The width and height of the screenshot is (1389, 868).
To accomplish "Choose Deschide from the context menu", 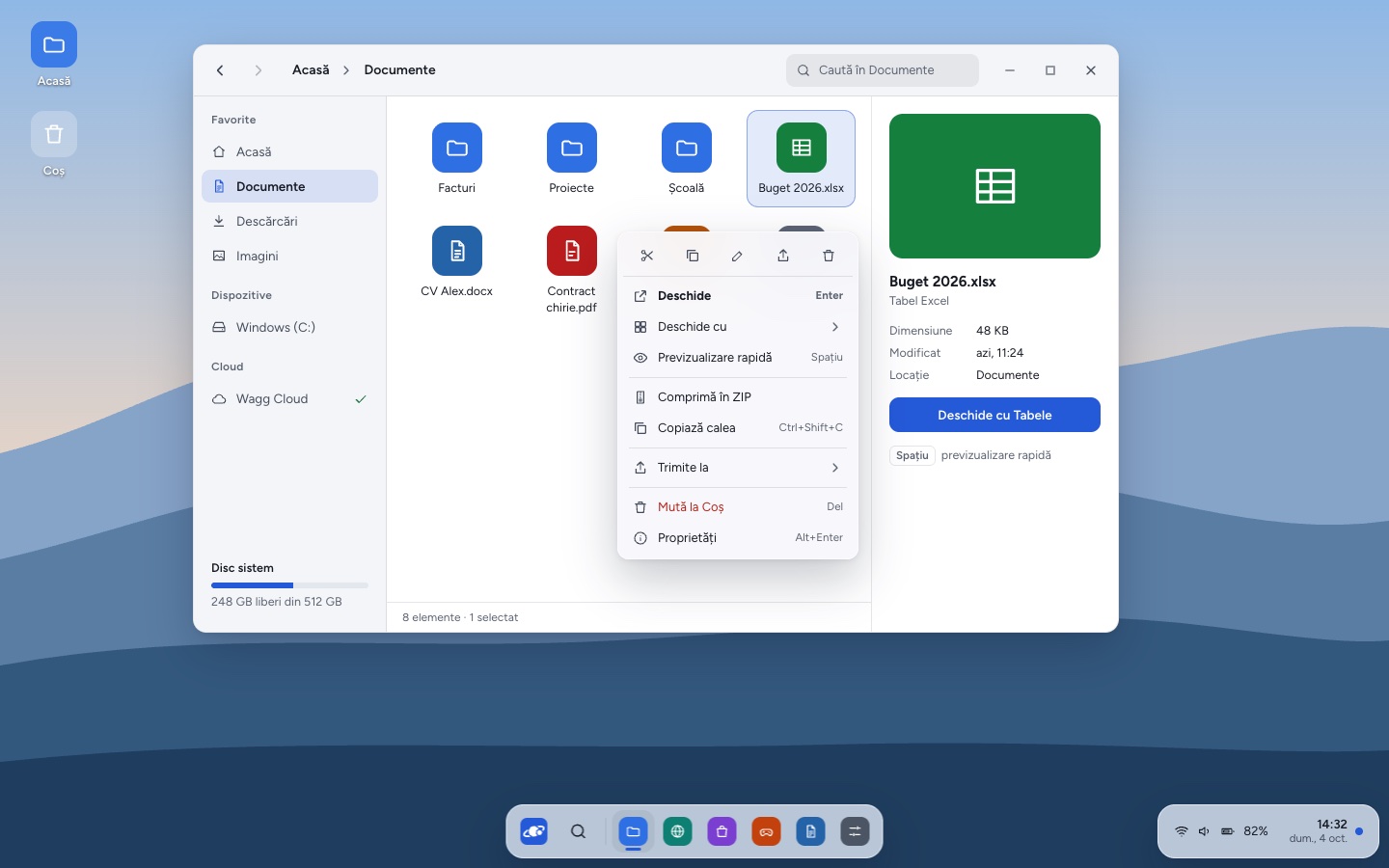I will pyautogui.click(x=738, y=296).
